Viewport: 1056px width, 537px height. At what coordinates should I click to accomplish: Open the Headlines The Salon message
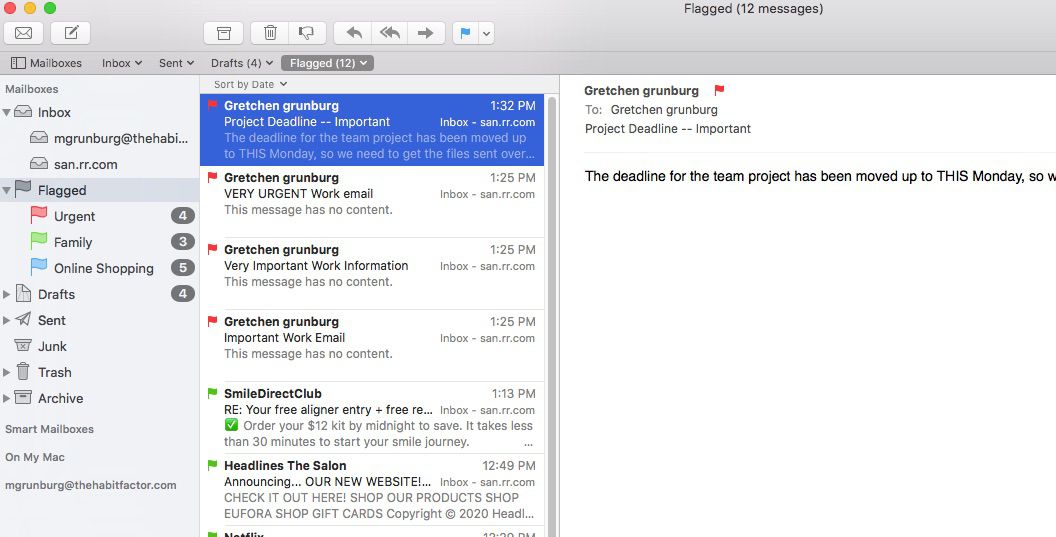(372, 490)
